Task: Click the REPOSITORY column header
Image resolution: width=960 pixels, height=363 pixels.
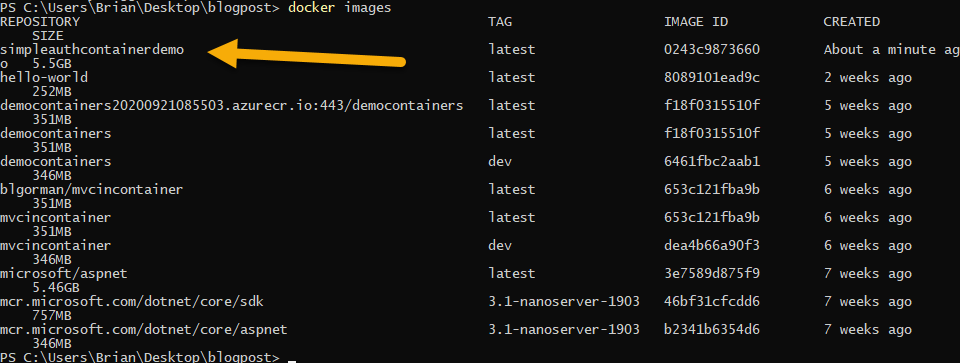Action: click(x=40, y=22)
